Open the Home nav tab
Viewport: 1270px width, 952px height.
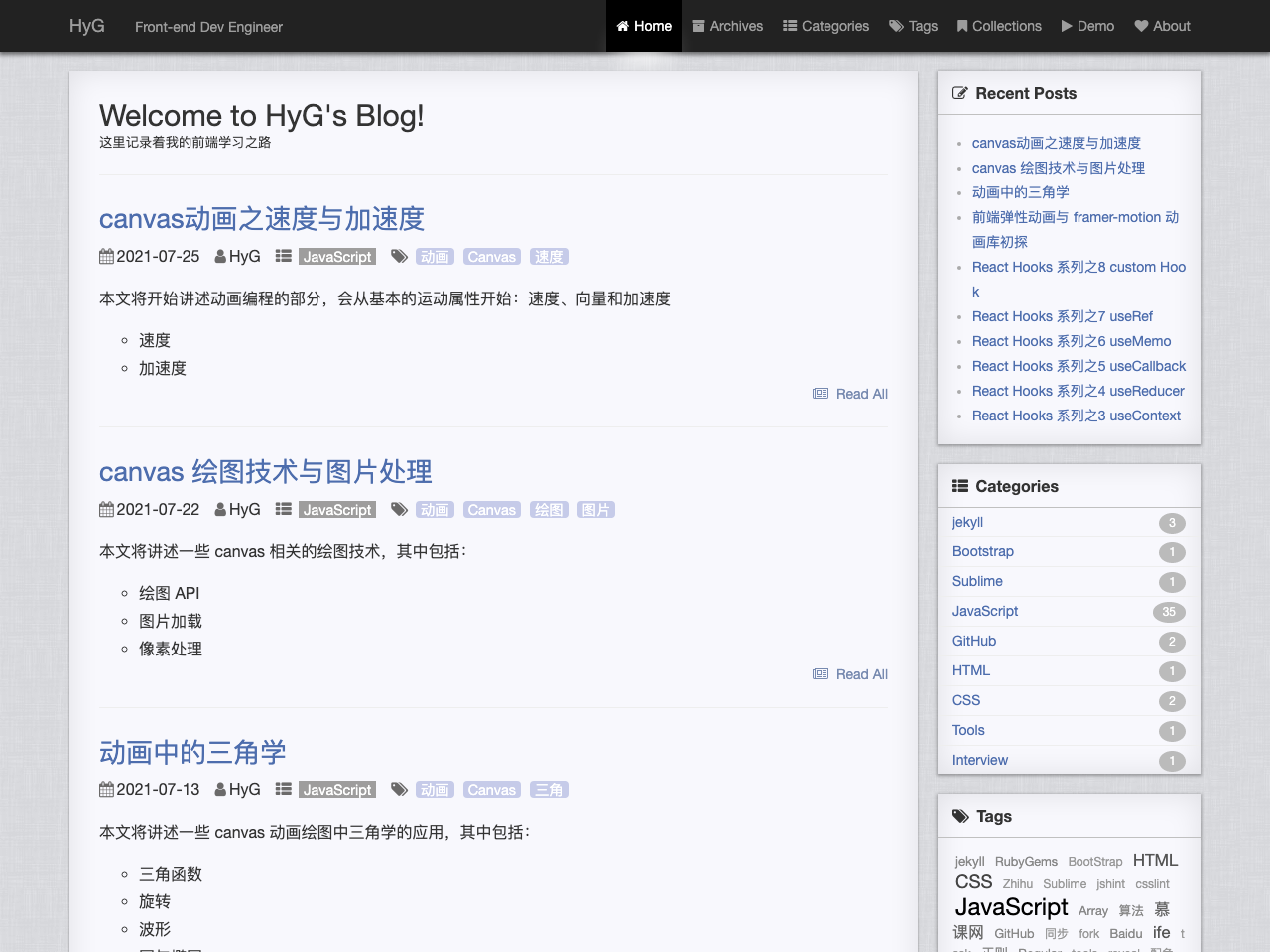pyautogui.click(x=644, y=26)
